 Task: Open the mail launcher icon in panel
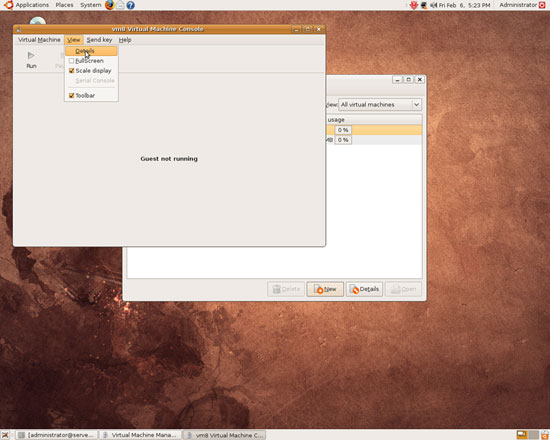120,5
